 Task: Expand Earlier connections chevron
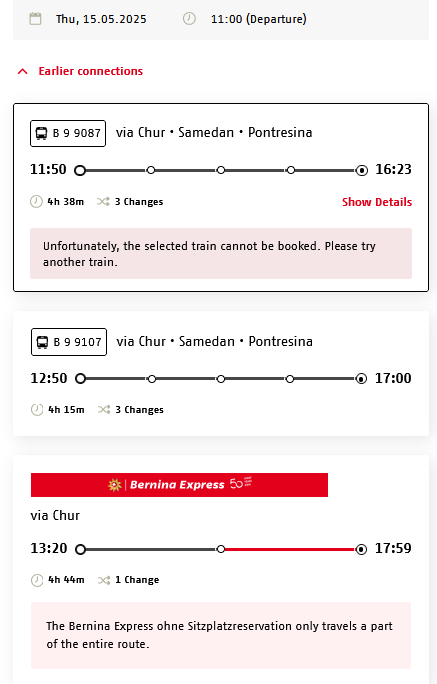(x=23, y=71)
